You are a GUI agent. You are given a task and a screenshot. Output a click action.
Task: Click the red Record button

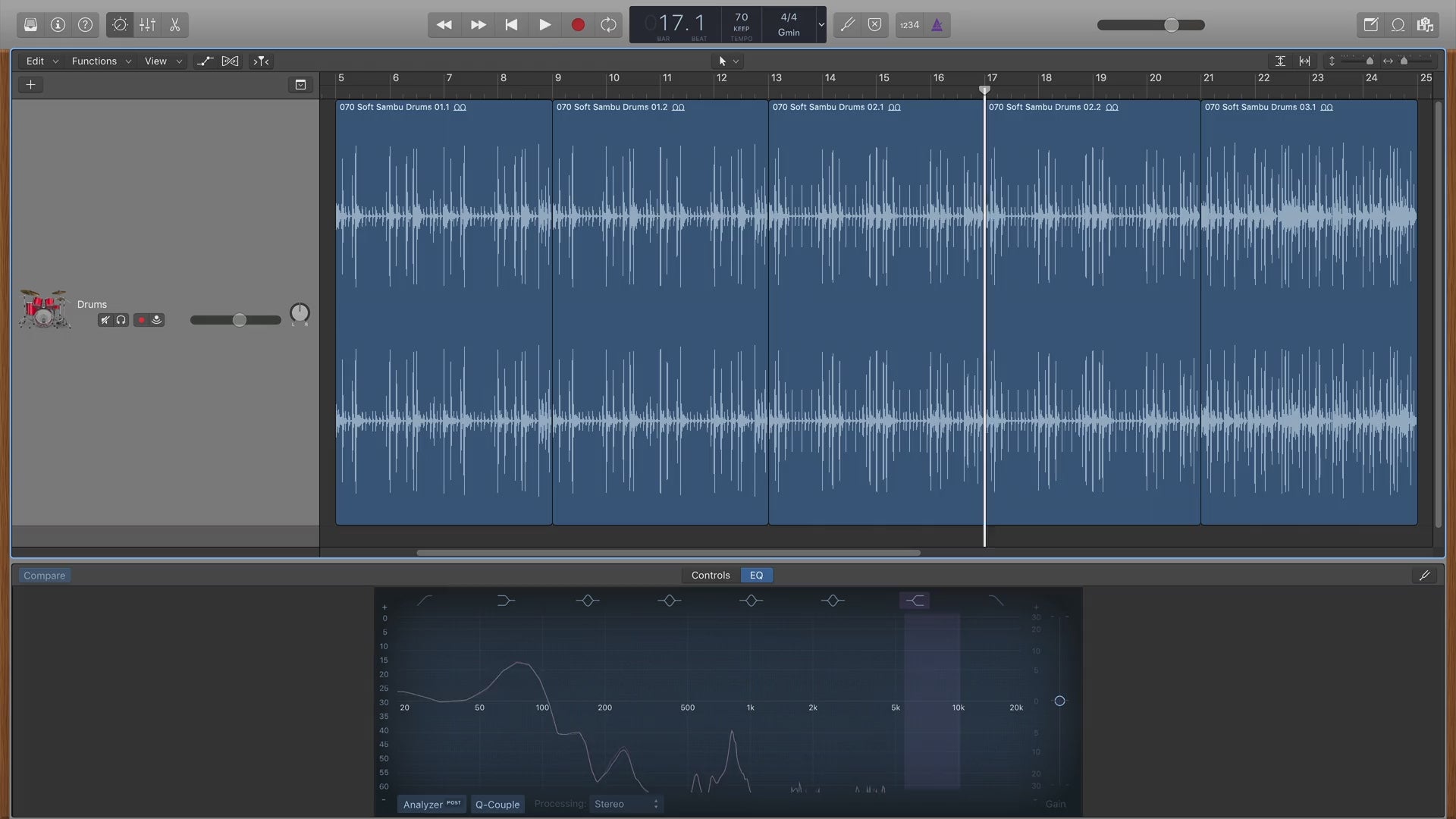(578, 25)
